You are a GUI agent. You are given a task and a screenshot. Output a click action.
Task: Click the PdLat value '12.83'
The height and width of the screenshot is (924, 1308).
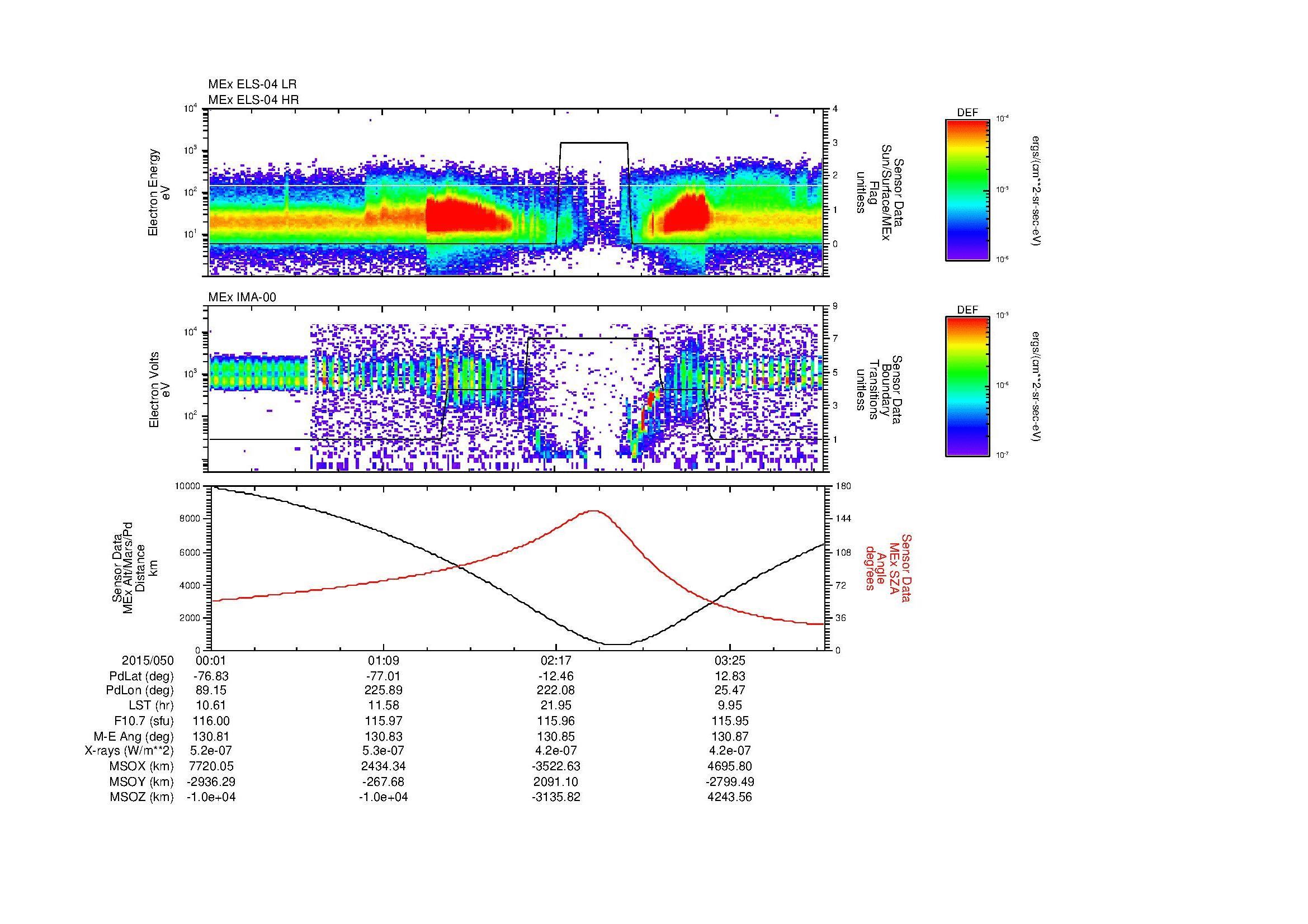point(730,676)
